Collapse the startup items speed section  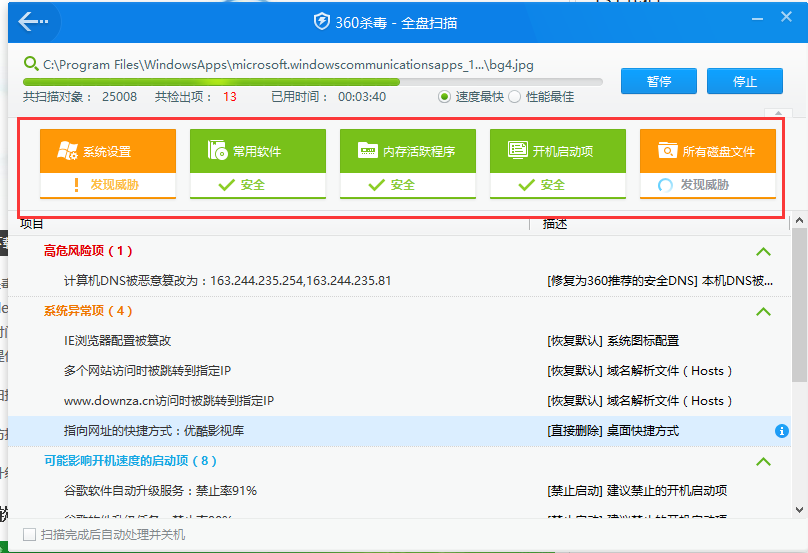click(763, 462)
